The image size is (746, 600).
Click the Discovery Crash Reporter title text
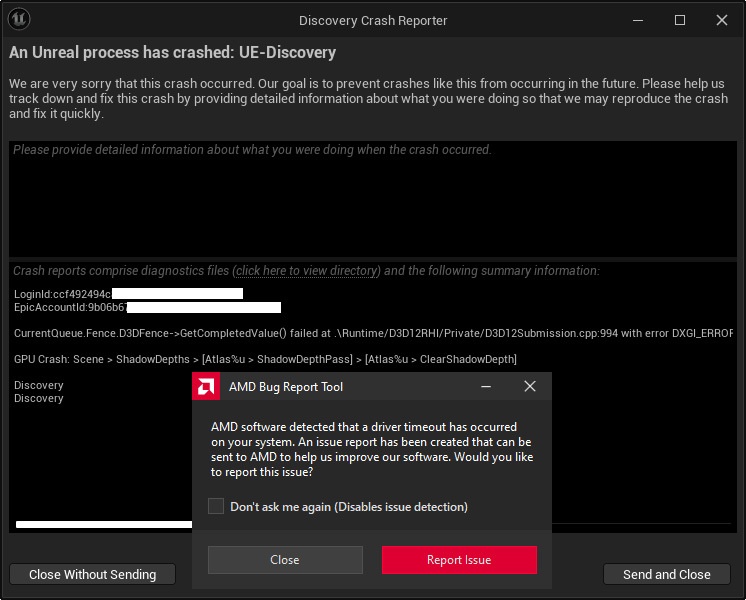coord(373,20)
